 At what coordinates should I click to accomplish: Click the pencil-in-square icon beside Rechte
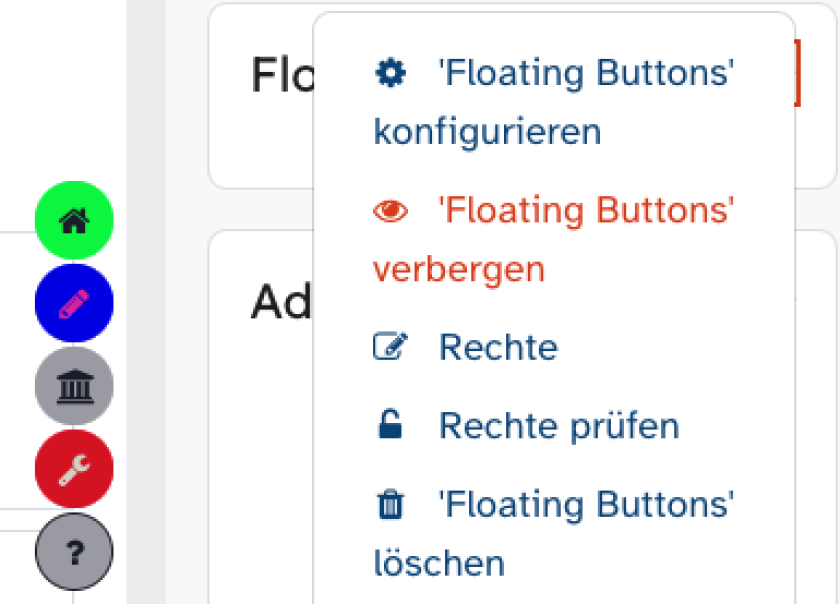(x=390, y=347)
